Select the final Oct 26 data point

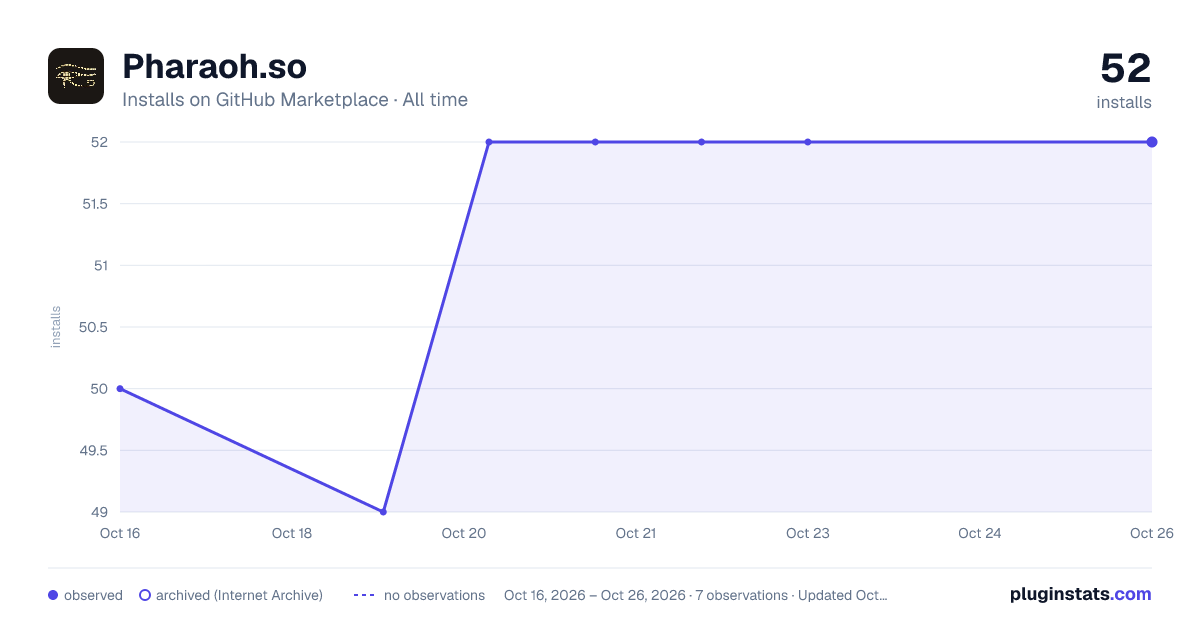[x=1152, y=142]
